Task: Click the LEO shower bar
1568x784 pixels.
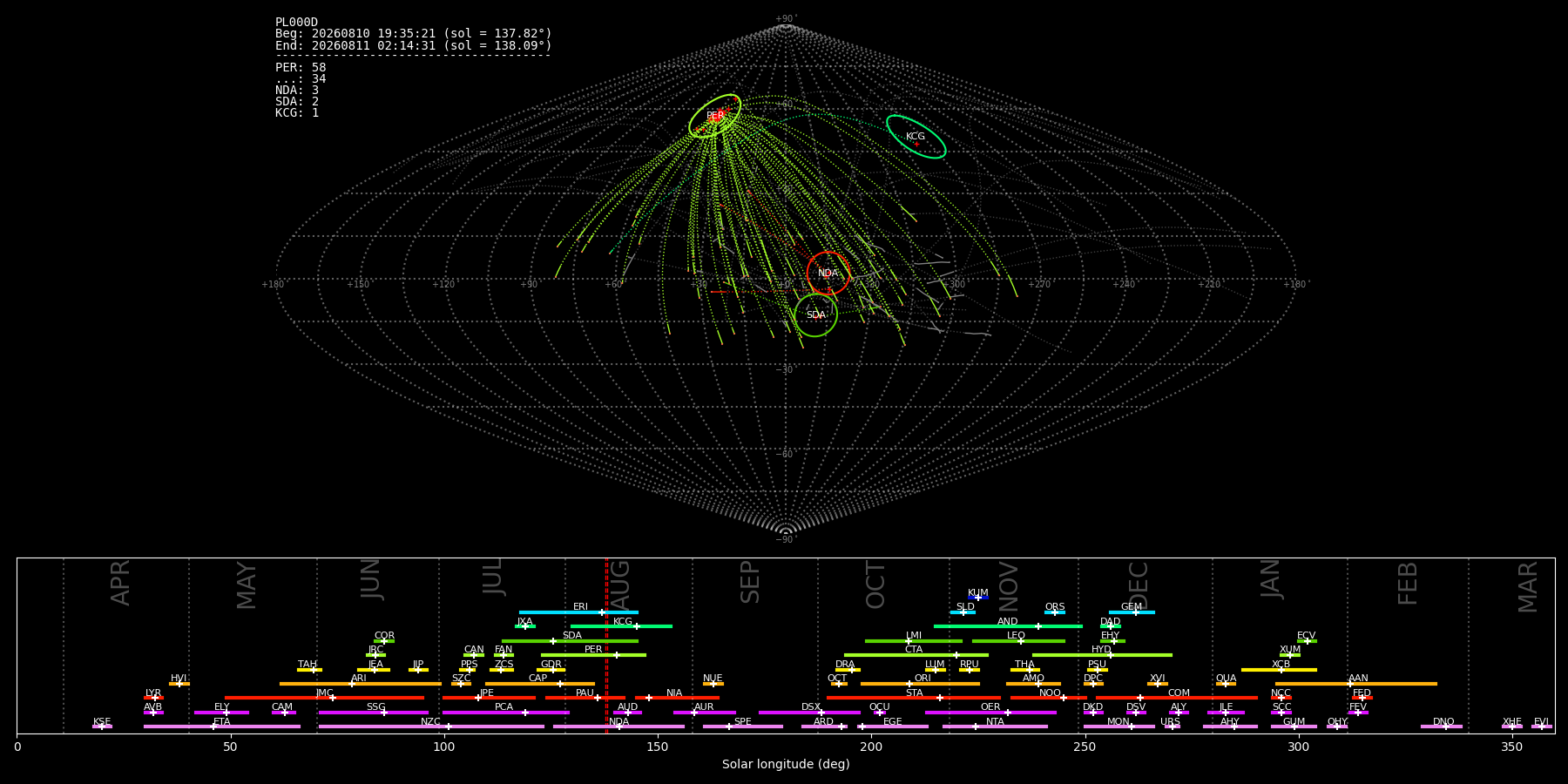Action: [x=1018, y=641]
